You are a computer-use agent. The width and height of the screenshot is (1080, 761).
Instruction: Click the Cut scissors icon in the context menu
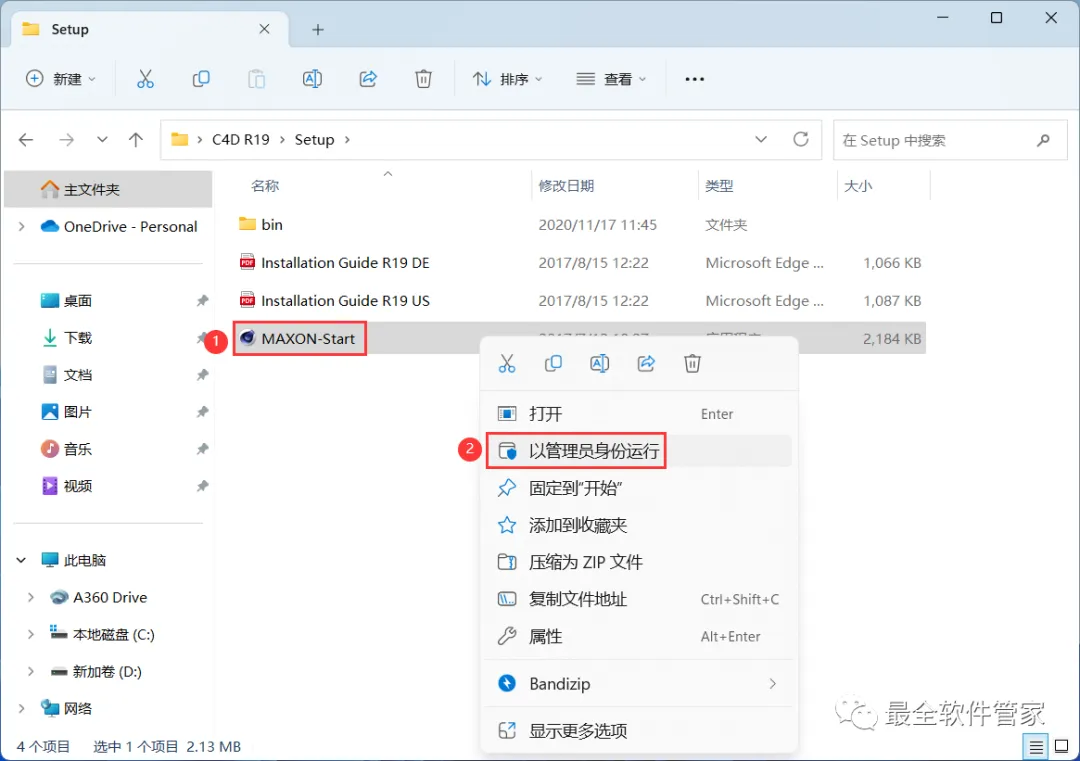pos(507,364)
